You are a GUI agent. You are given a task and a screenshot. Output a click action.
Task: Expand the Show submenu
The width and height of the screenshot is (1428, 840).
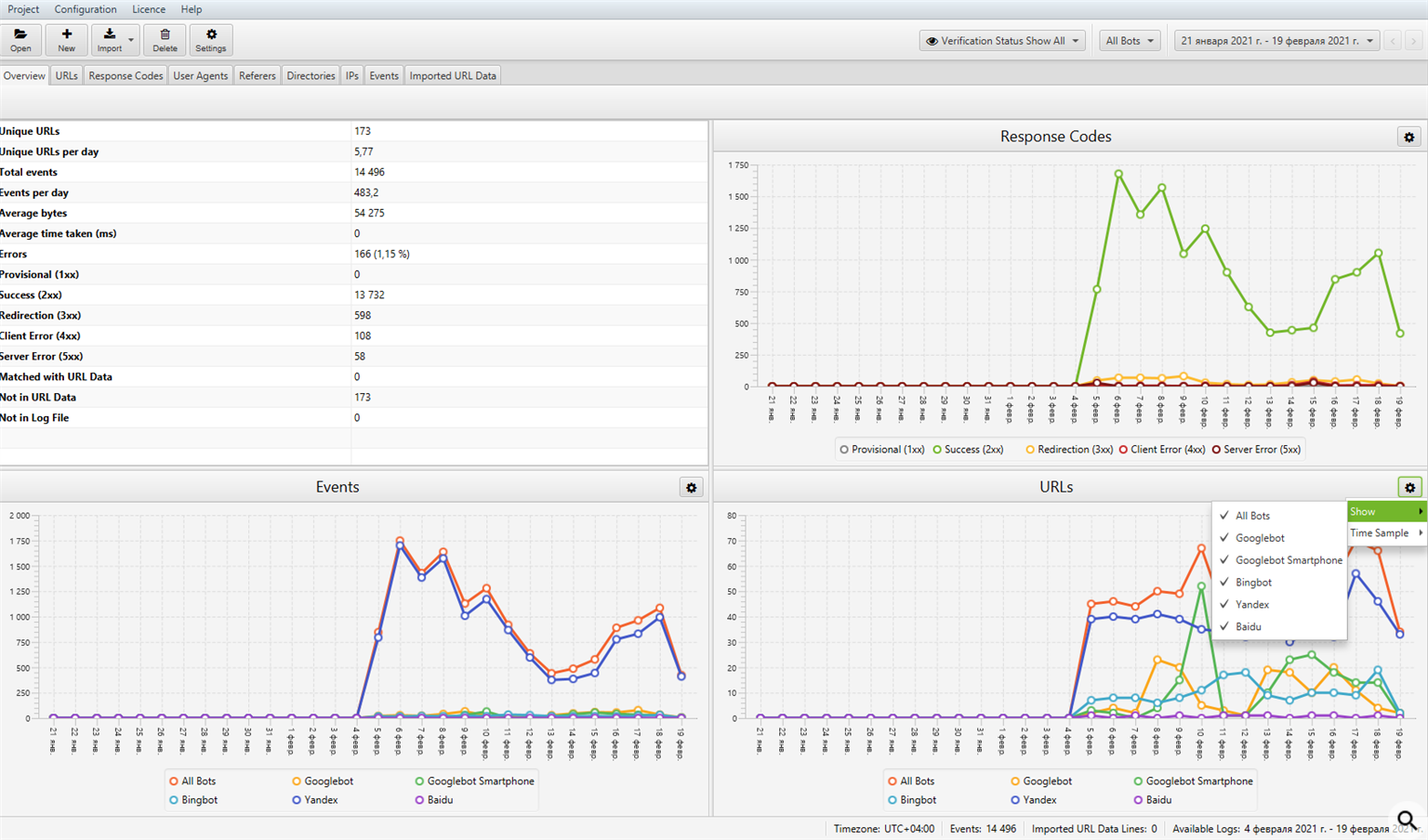pos(1386,512)
